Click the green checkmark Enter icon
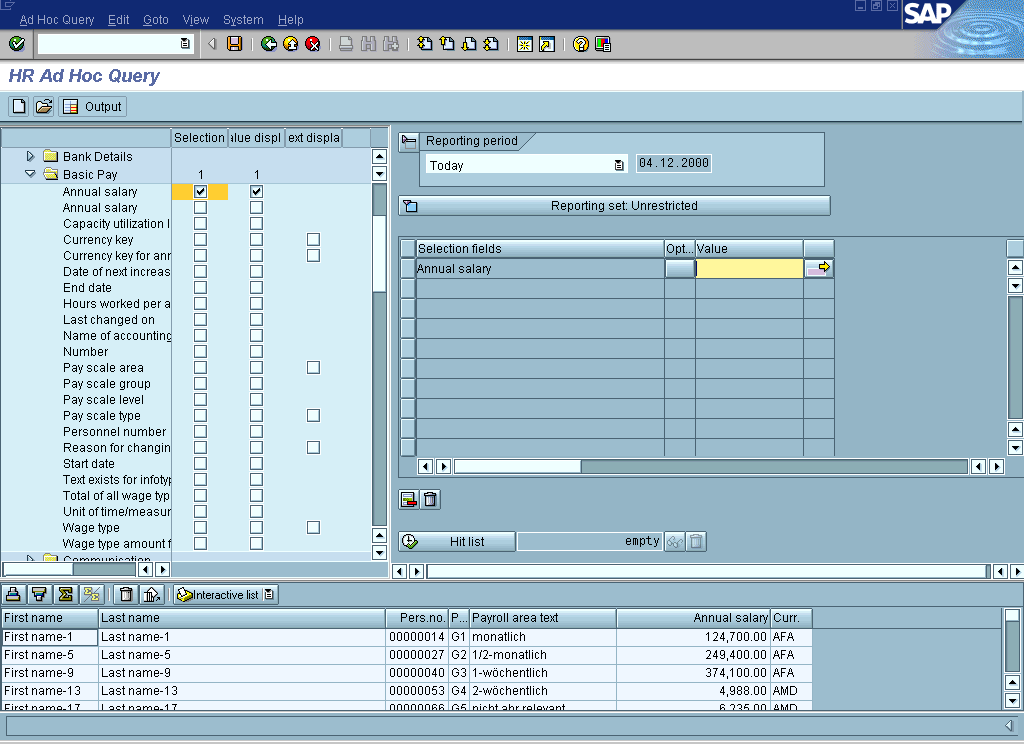Screen dimensions: 1024x744 point(17,44)
